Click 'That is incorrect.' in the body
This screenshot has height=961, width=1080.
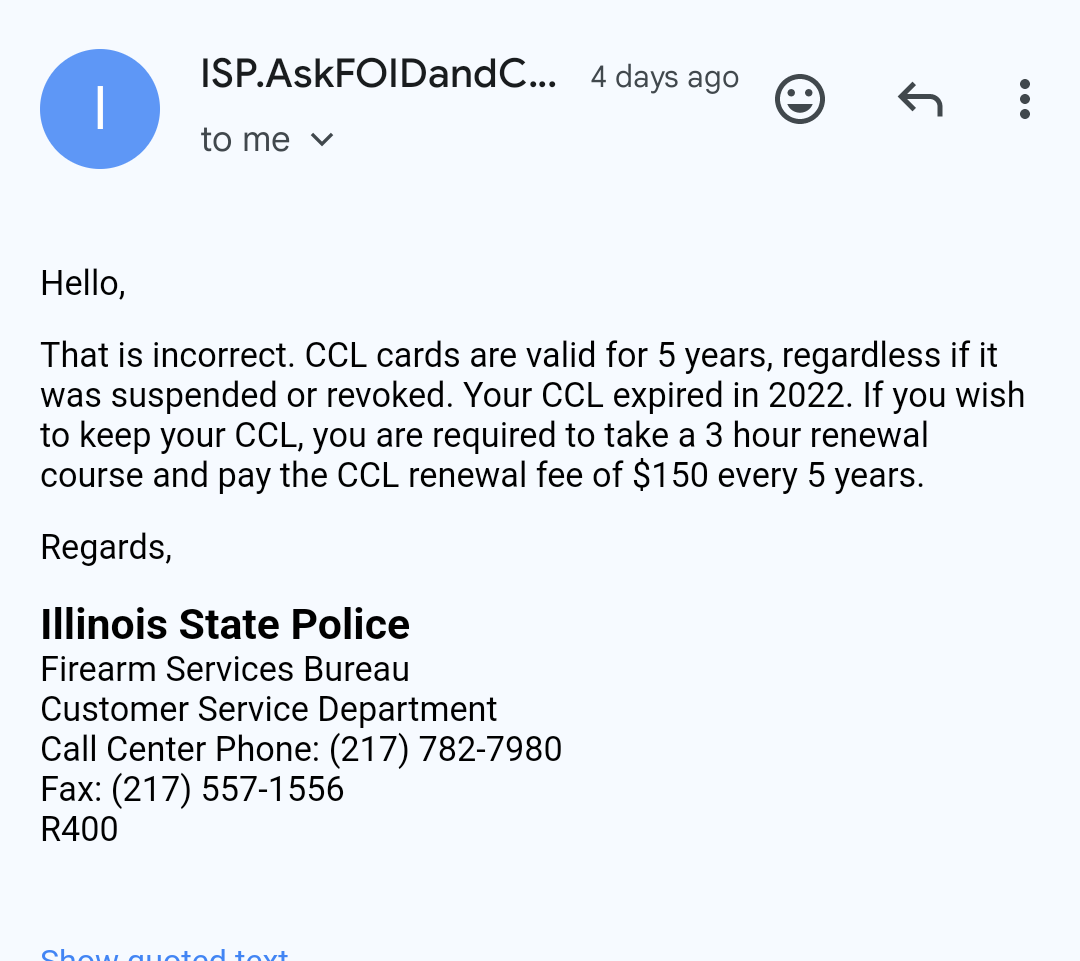point(168,355)
